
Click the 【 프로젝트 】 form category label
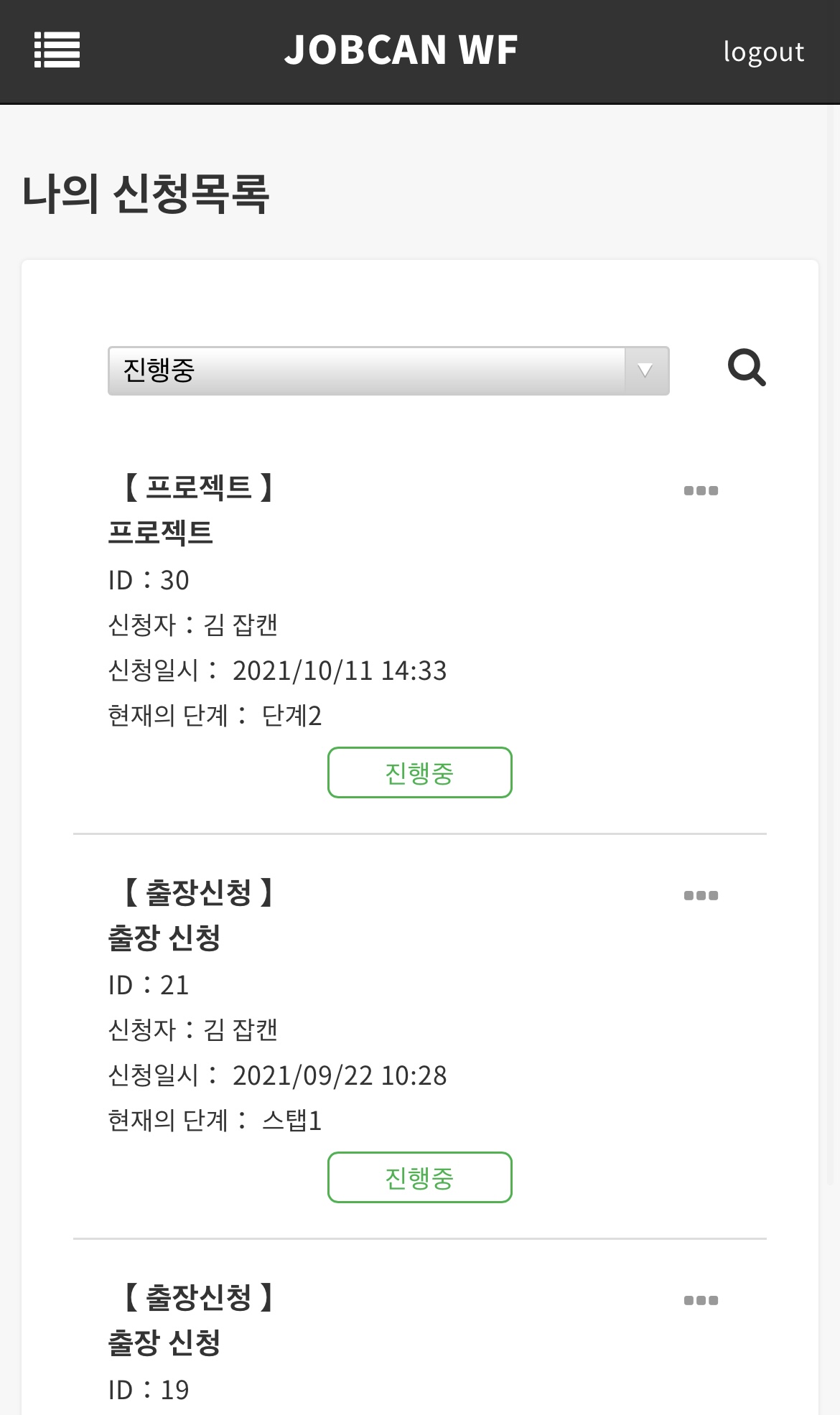click(198, 487)
